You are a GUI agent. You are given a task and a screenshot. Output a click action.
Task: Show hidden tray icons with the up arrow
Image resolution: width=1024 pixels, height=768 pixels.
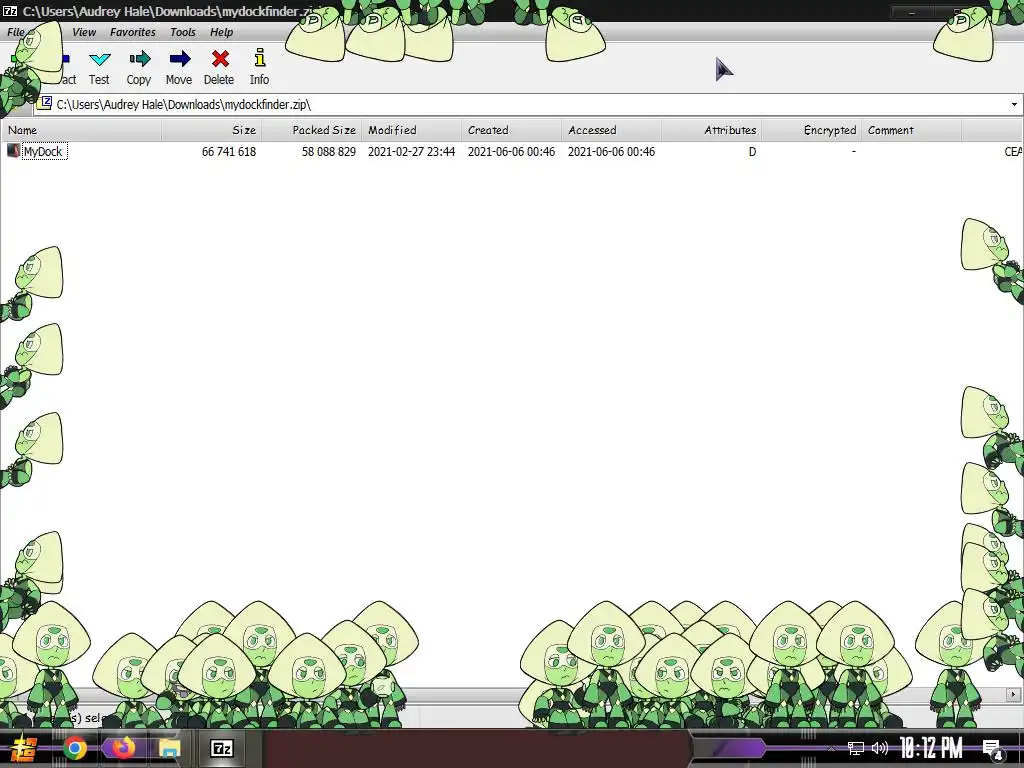[x=831, y=748]
